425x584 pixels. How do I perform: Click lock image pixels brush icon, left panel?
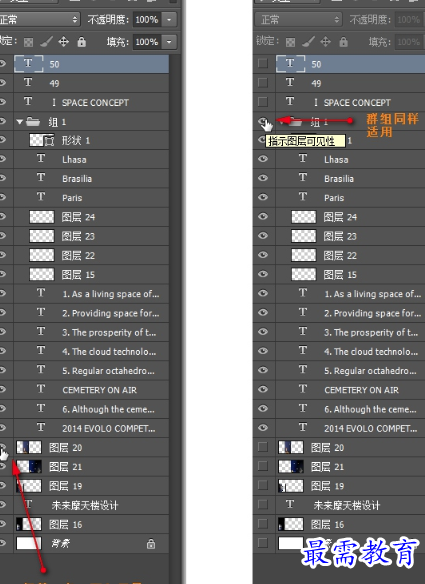pos(46,42)
